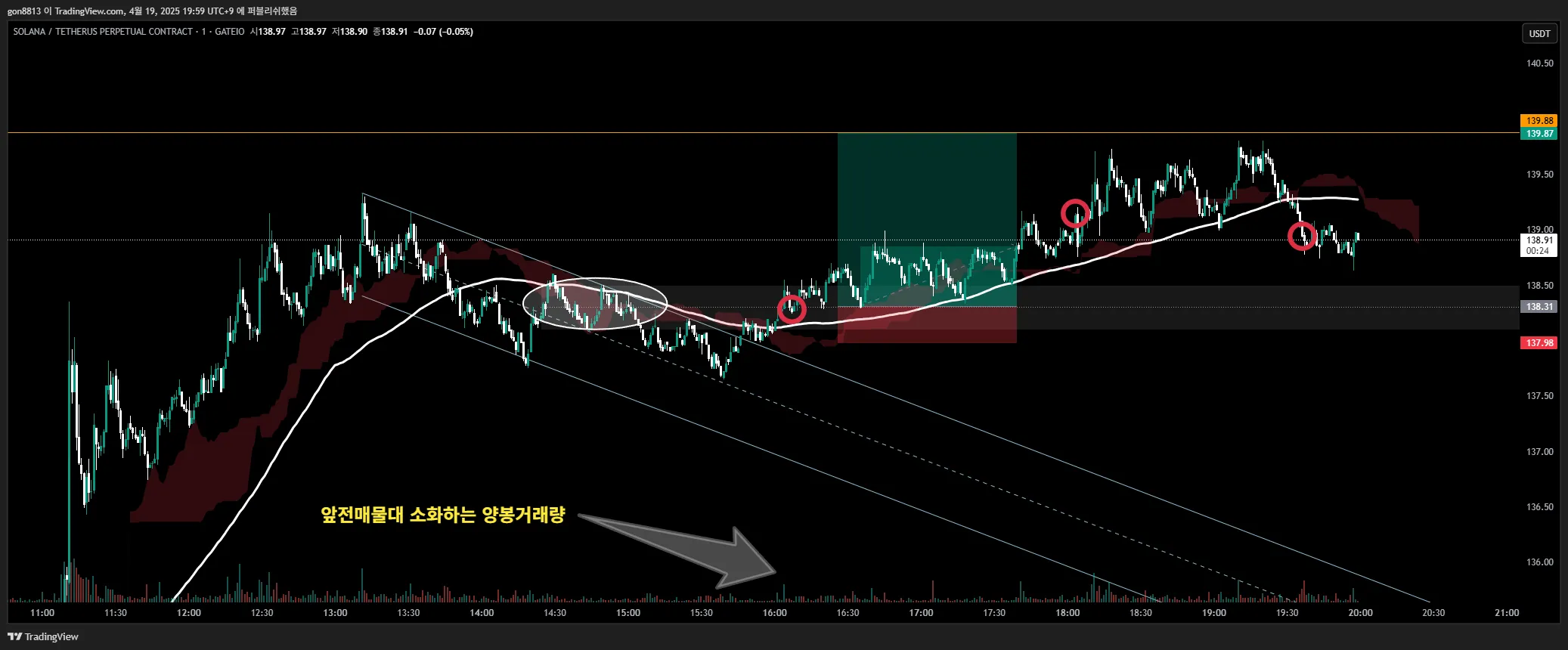Click the 00:24 candle countdown timer
This screenshot has width=1568, height=650.
pos(1538,251)
